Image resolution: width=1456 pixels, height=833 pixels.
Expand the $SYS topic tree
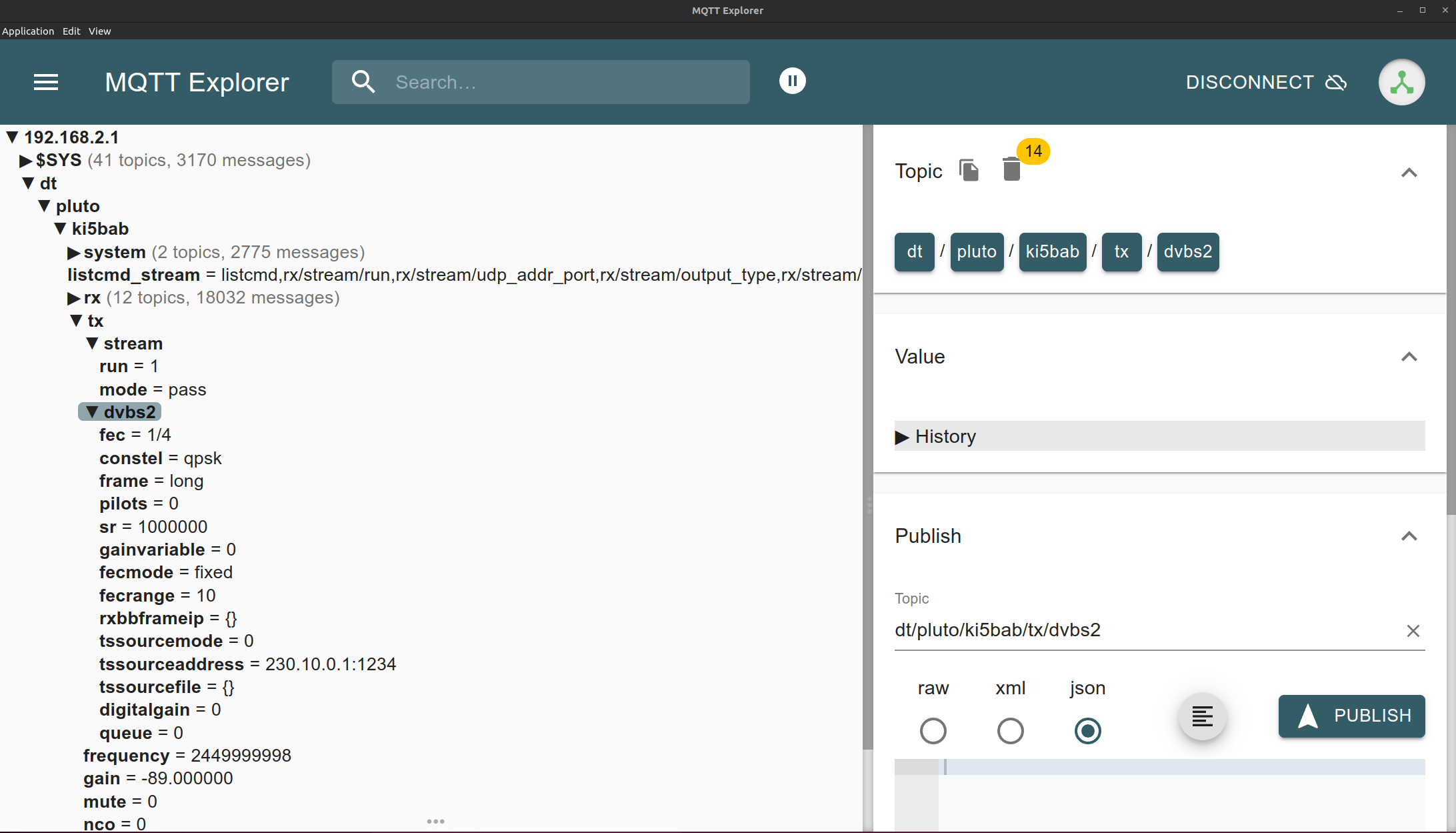pos(25,161)
